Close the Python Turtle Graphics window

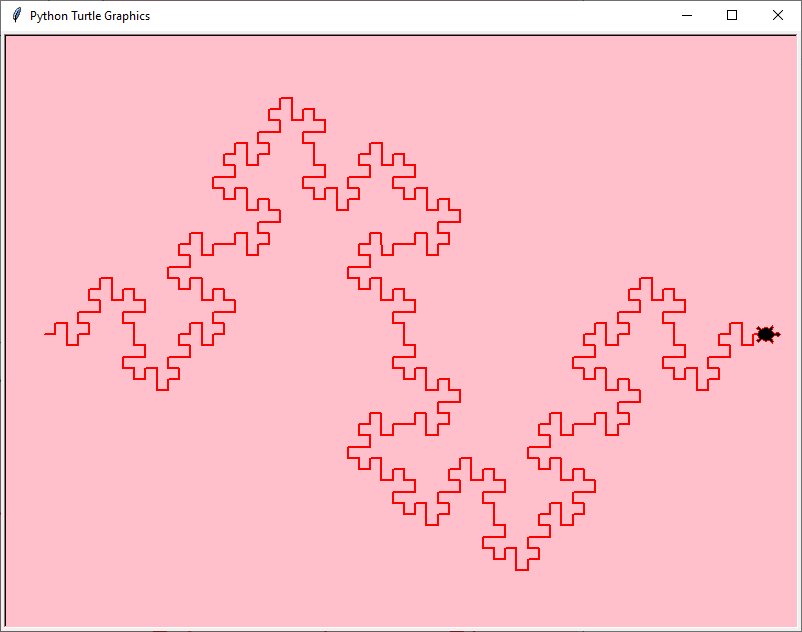pyautogui.click(x=777, y=15)
